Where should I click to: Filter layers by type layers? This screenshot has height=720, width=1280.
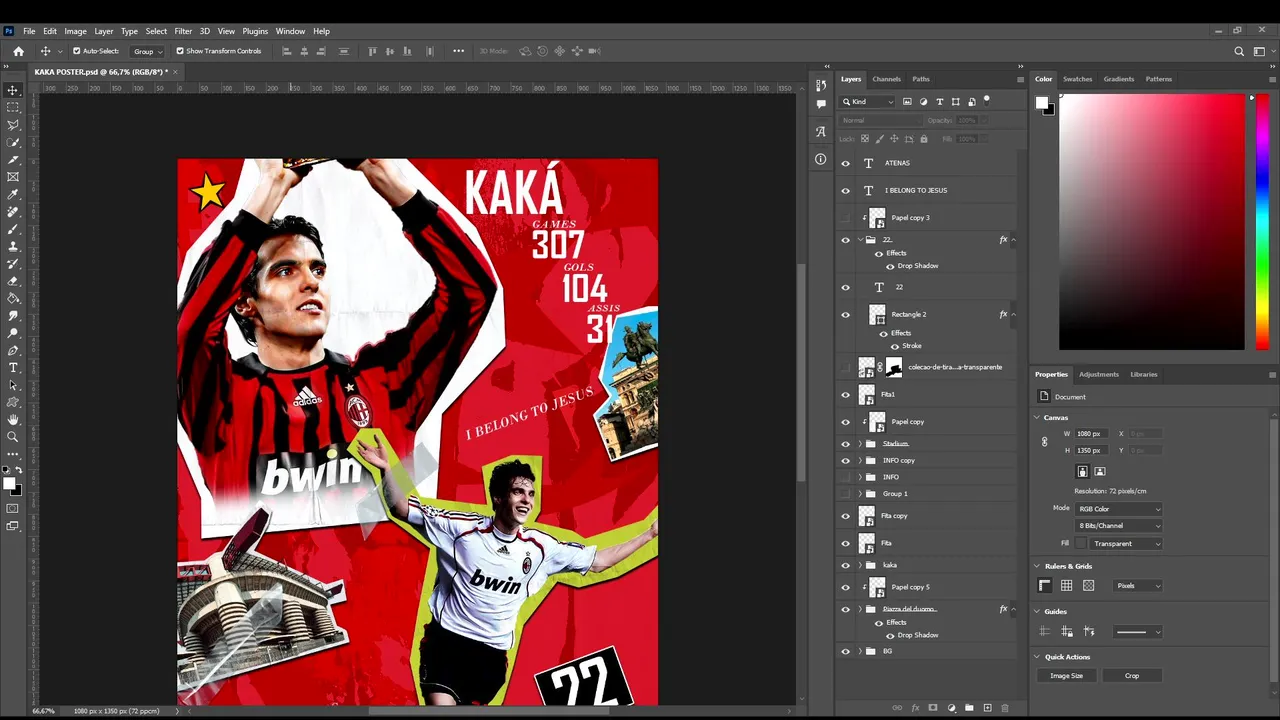[940, 101]
